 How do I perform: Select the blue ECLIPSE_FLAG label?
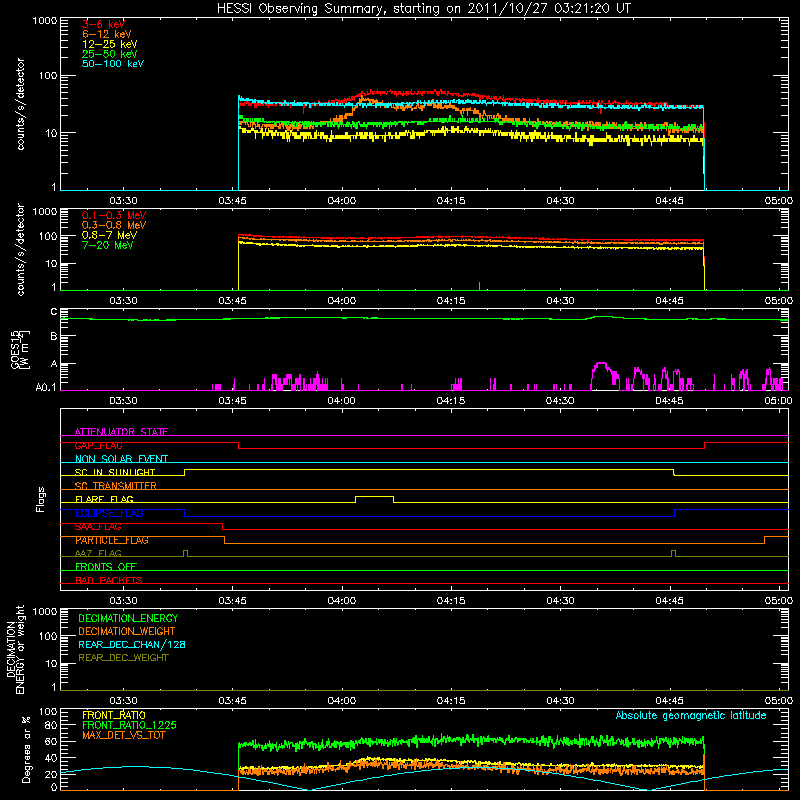[x=109, y=513]
